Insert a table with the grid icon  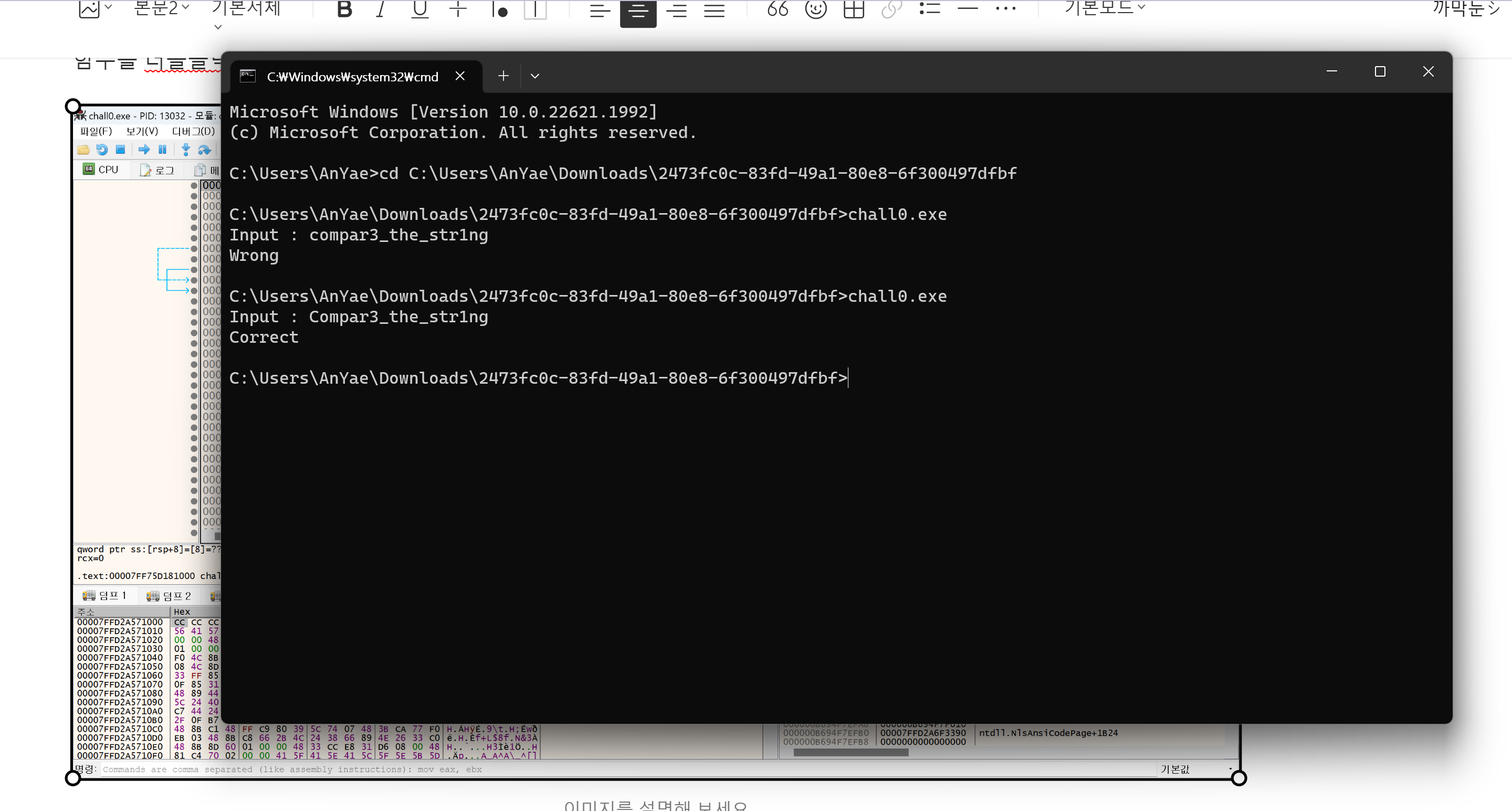coord(854,9)
